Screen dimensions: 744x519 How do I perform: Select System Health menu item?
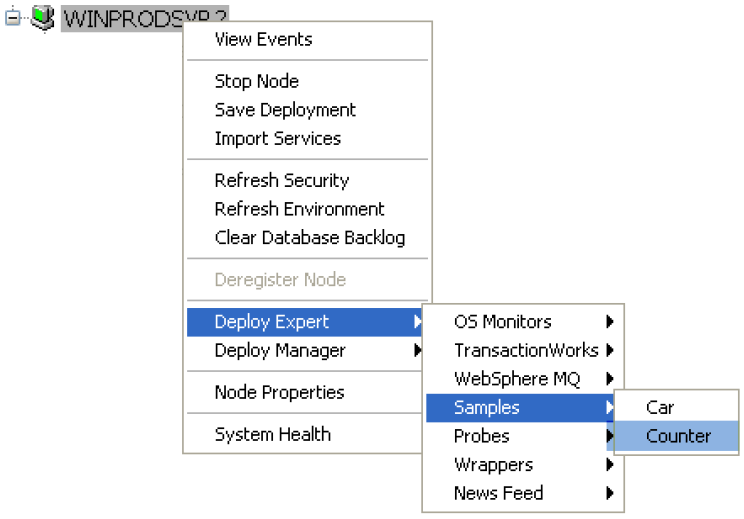305,435
